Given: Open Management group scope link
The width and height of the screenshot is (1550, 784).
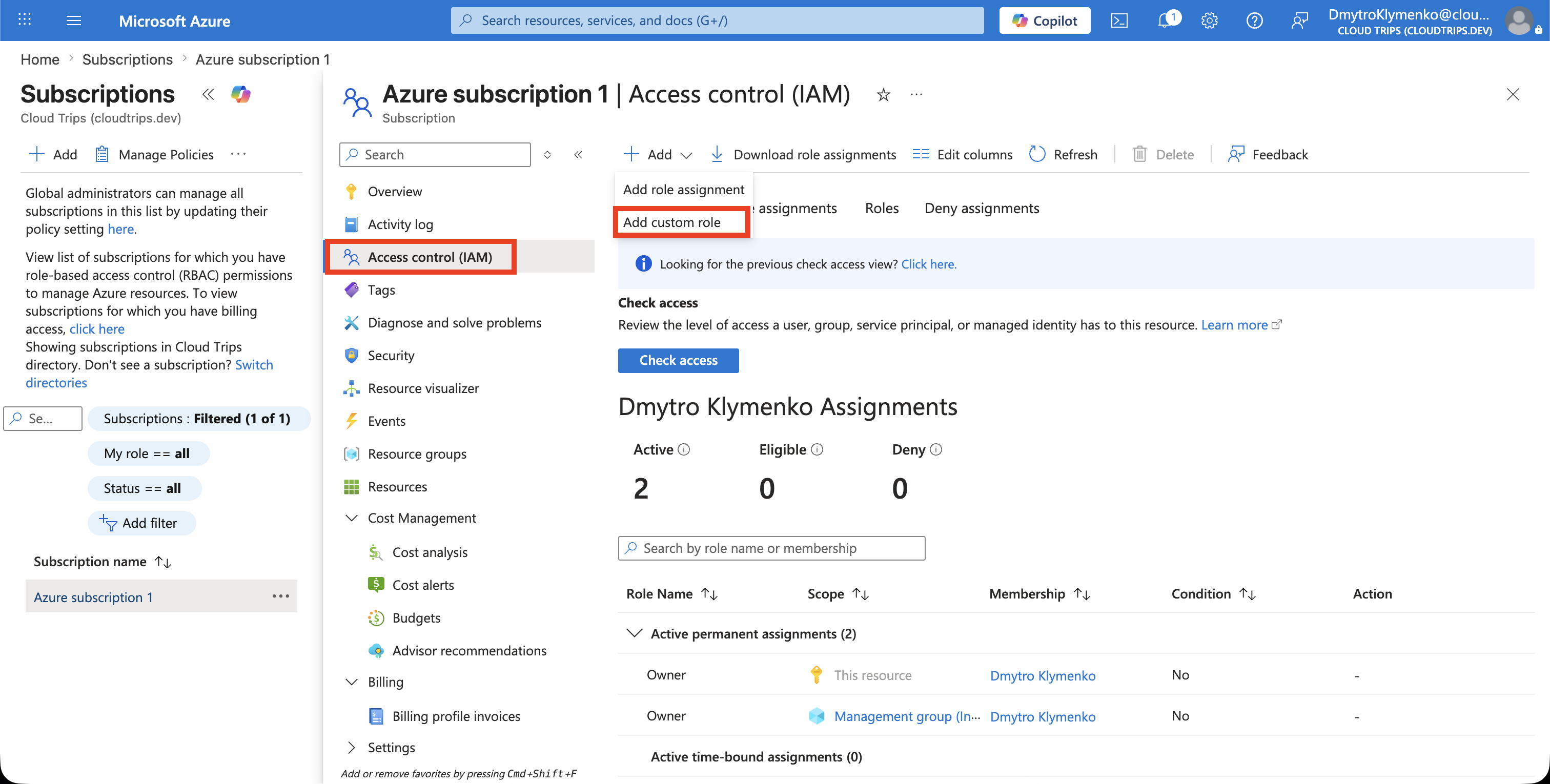Looking at the screenshot, I should (906, 716).
